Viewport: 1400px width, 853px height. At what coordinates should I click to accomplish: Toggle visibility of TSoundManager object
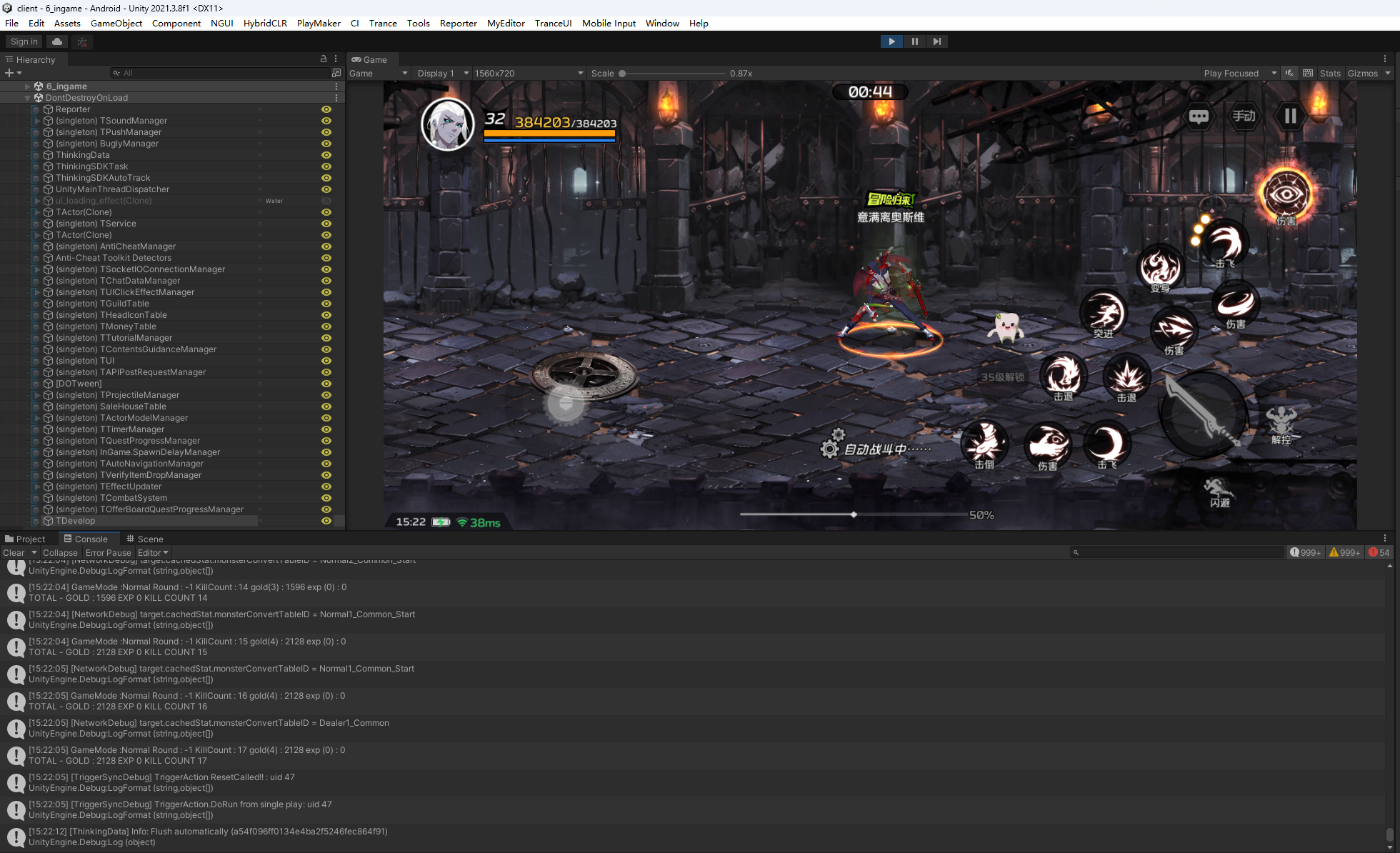pos(326,121)
